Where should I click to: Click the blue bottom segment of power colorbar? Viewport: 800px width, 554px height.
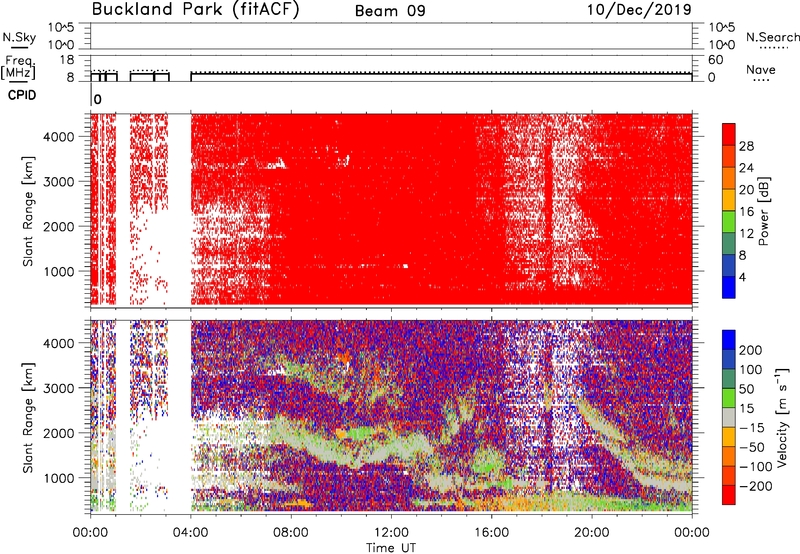(x=729, y=287)
